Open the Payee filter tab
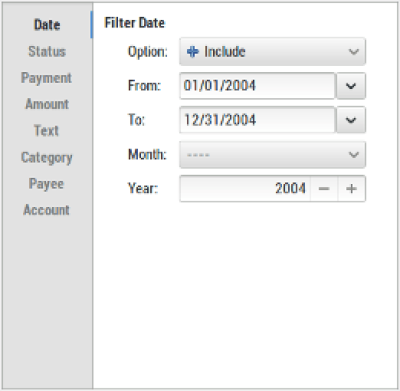The image size is (400, 391). coord(46,184)
